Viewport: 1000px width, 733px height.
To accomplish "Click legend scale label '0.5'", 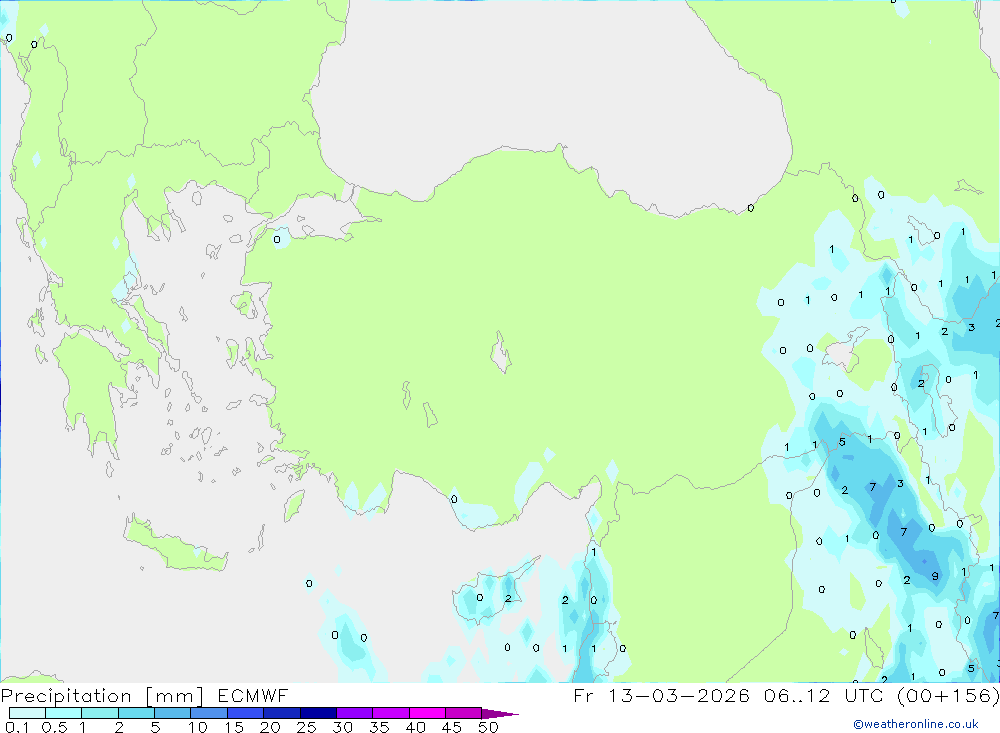I will click(54, 727).
